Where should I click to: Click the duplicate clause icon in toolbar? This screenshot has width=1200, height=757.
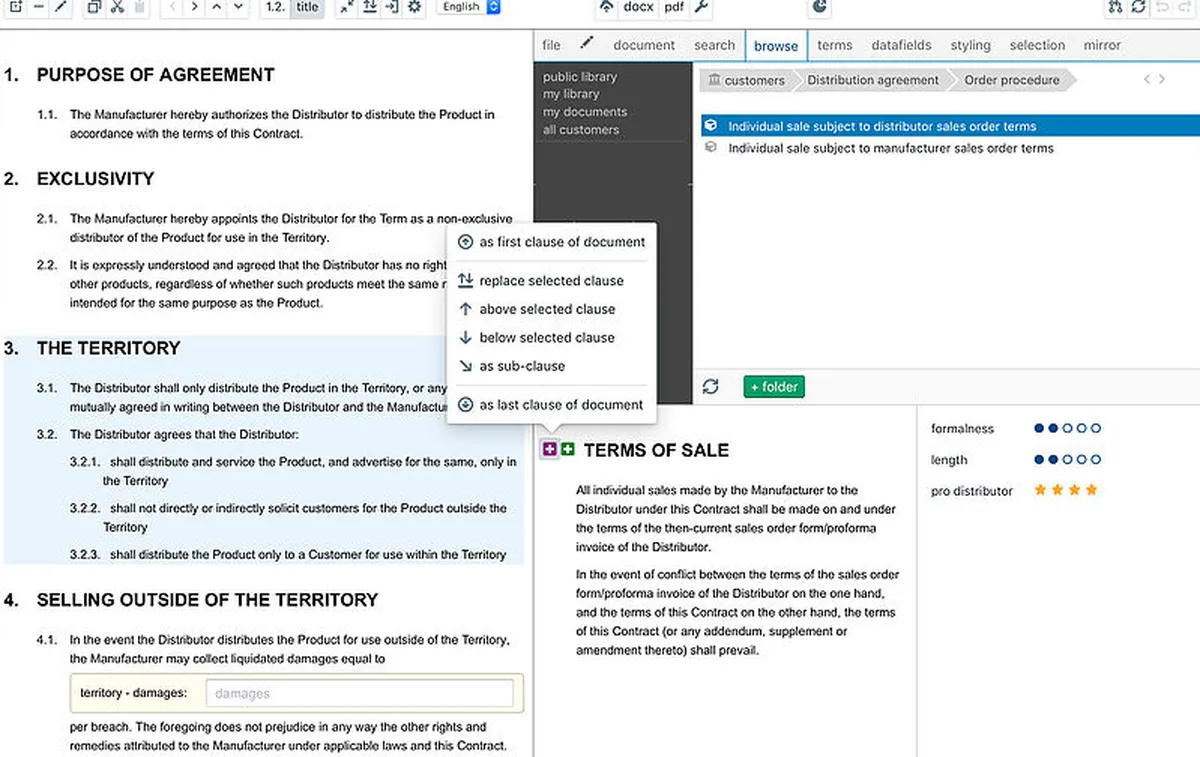(94, 7)
